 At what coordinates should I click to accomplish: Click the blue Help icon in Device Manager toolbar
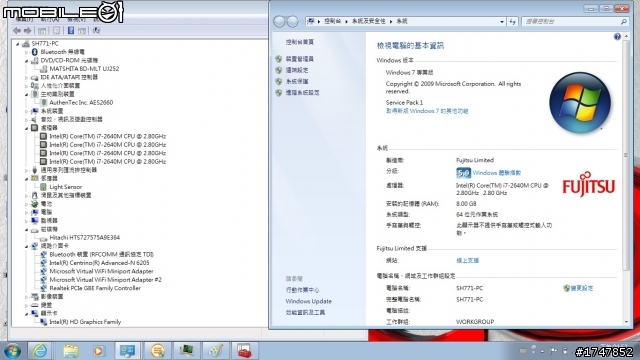click(x=71, y=31)
